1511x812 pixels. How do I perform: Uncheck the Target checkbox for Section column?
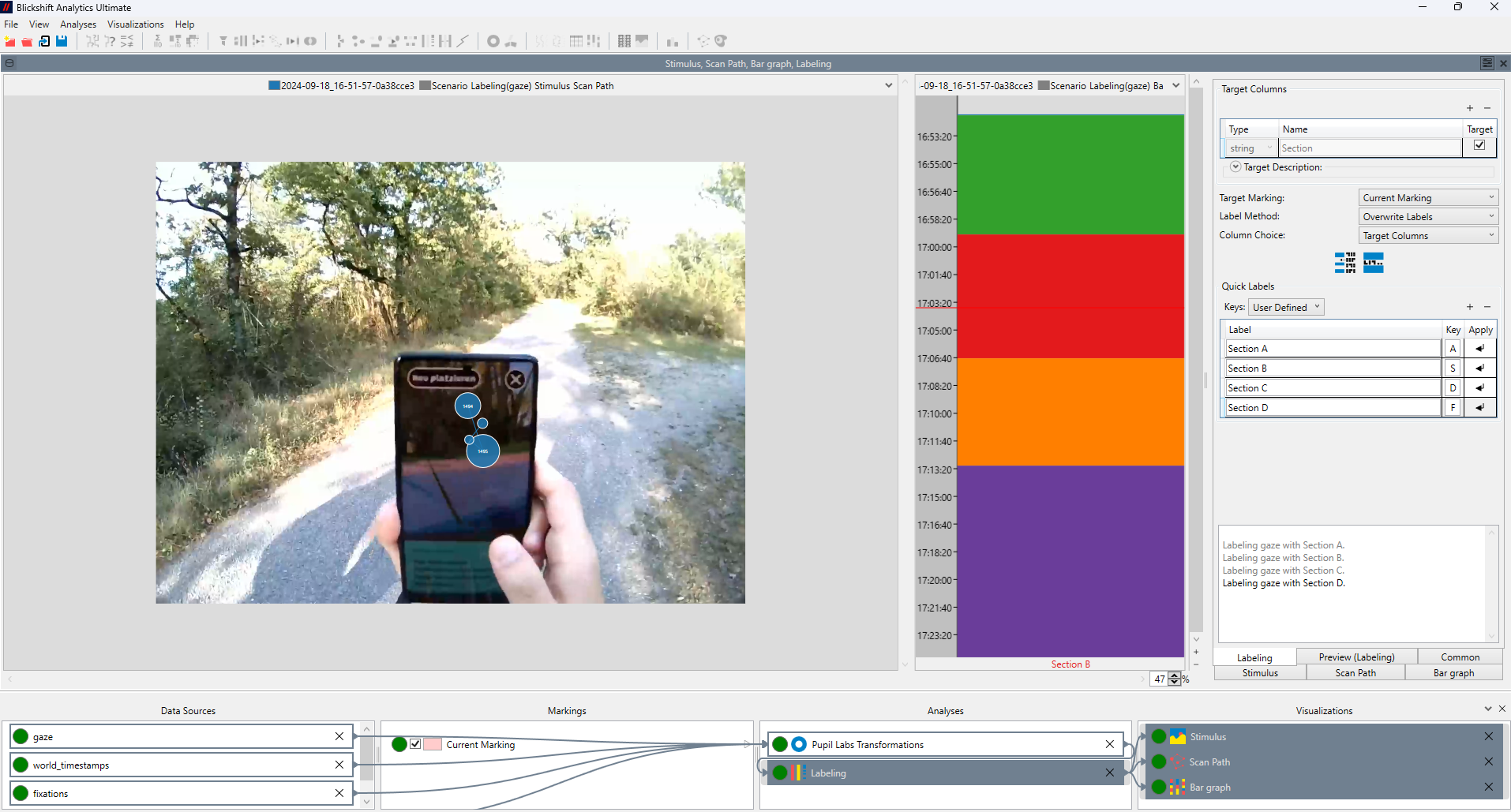point(1479,145)
